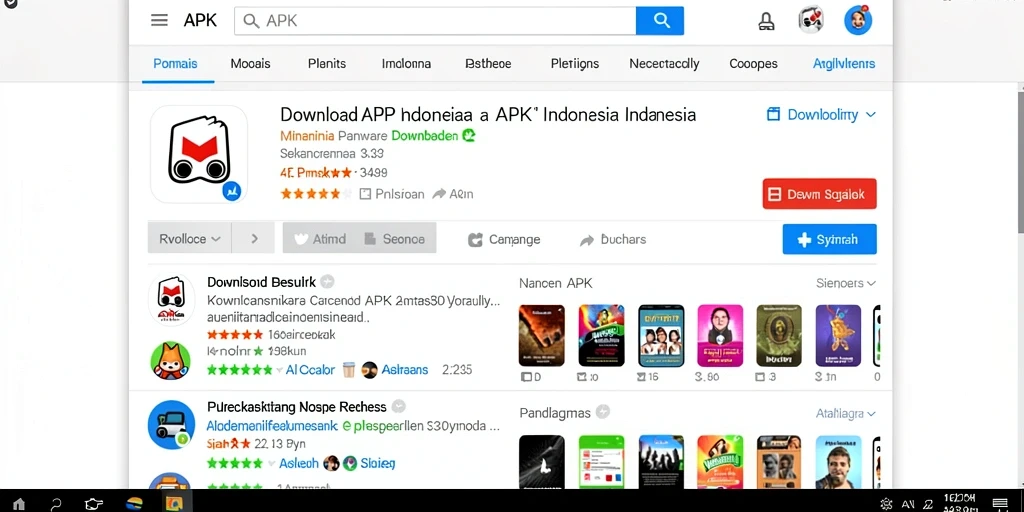Click the Camange link
1024x512 pixels.
tap(504, 240)
